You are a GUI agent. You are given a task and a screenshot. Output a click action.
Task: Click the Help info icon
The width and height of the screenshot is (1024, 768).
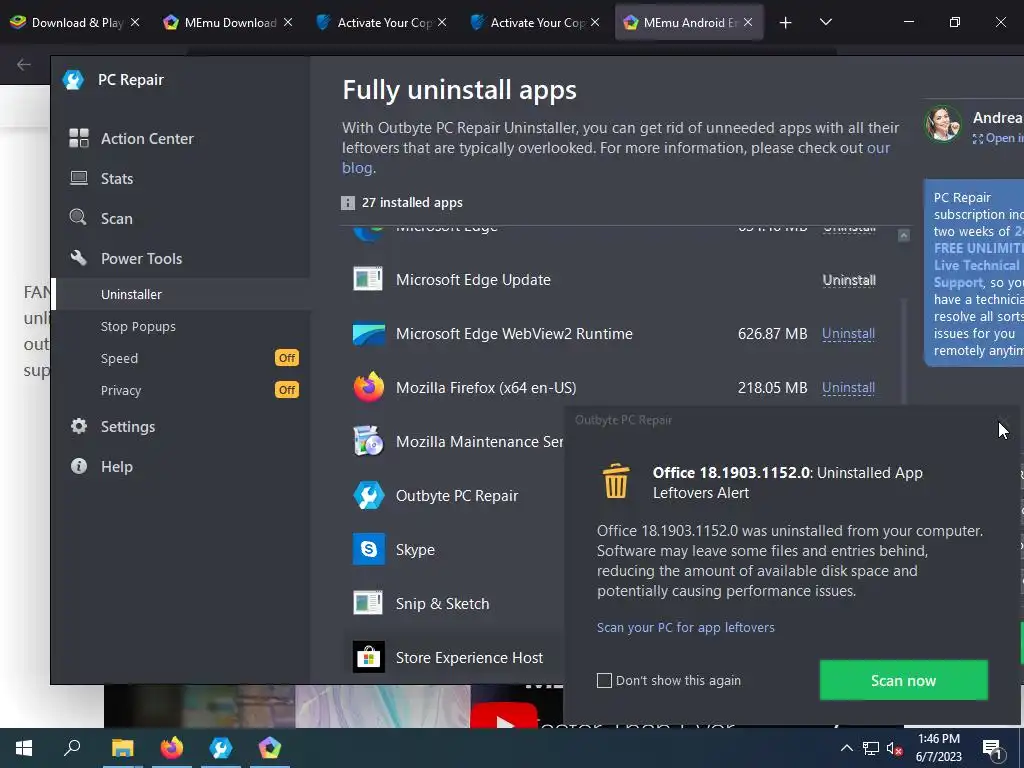click(x=79, y=466)
